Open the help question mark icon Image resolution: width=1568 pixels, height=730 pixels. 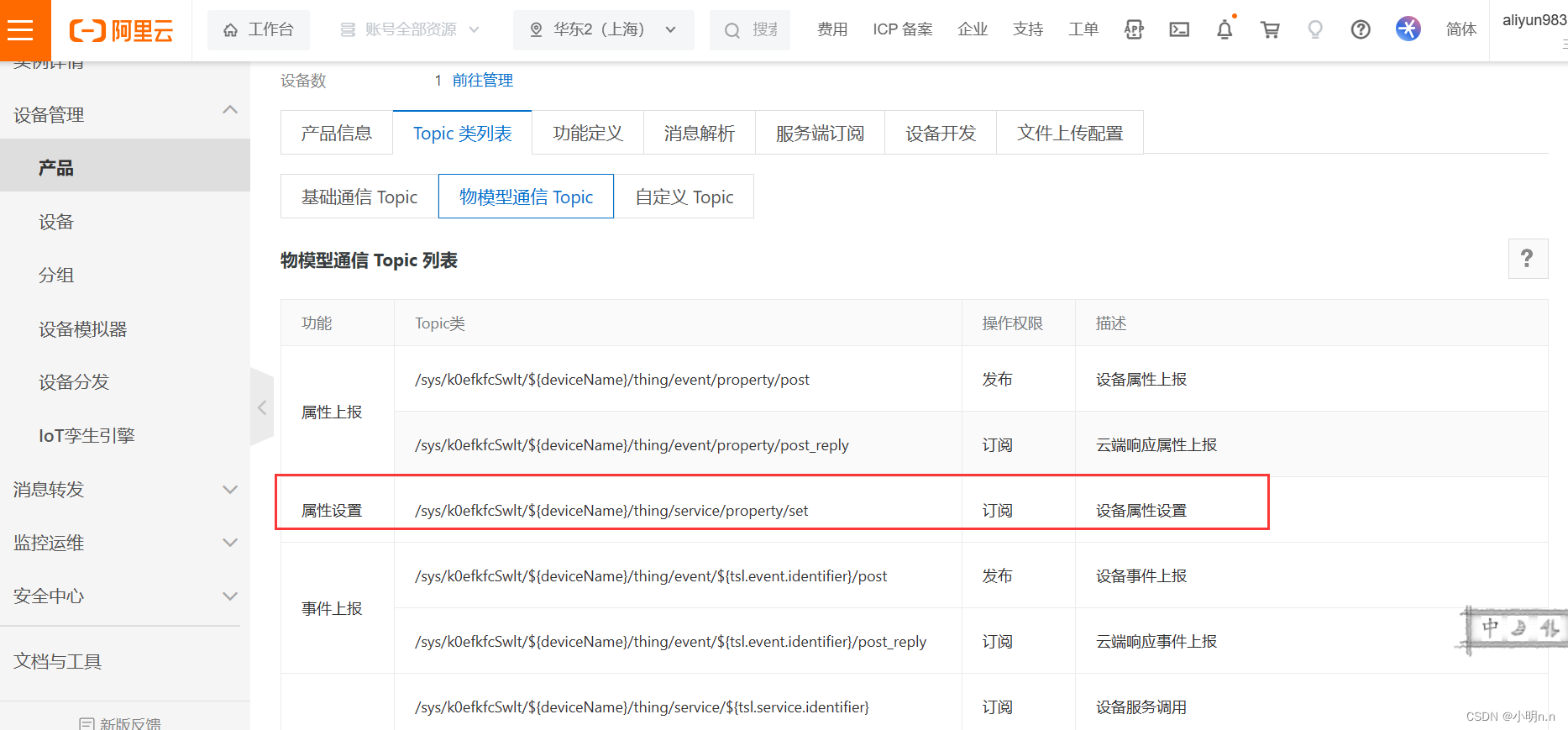[x=1361, y=30]
